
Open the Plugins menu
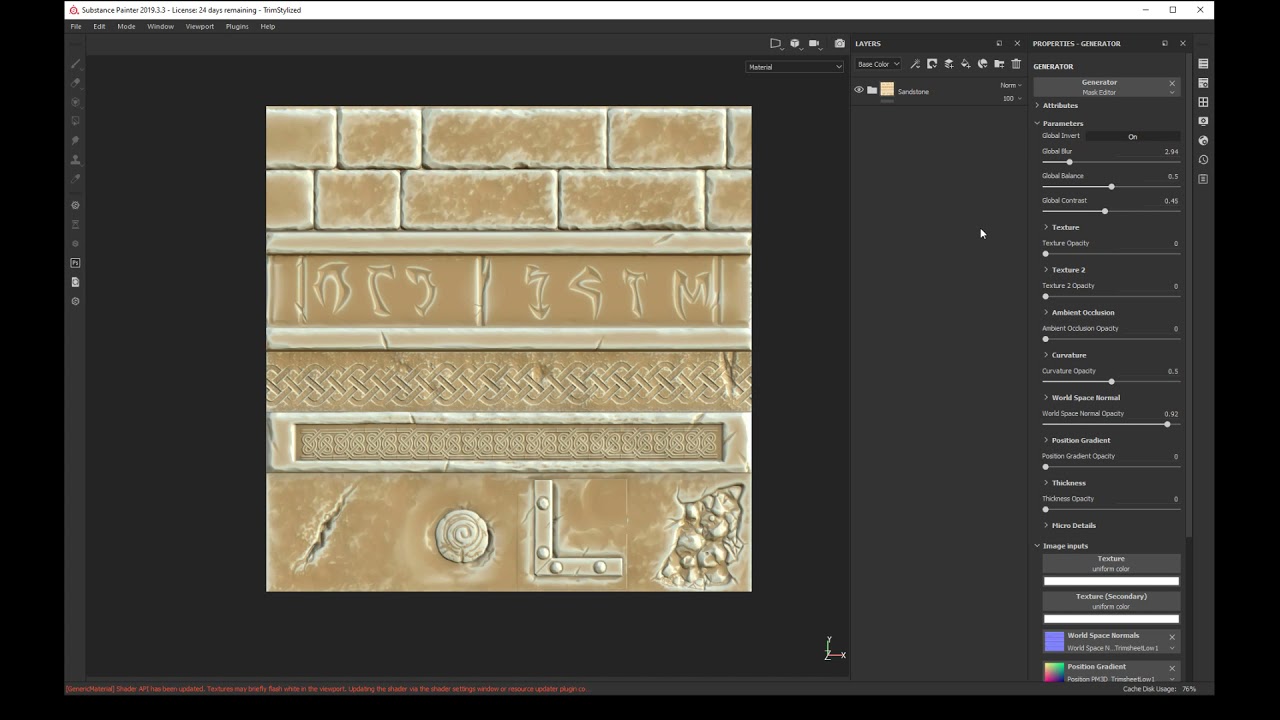pyautogui.click(x=237, y=26)
